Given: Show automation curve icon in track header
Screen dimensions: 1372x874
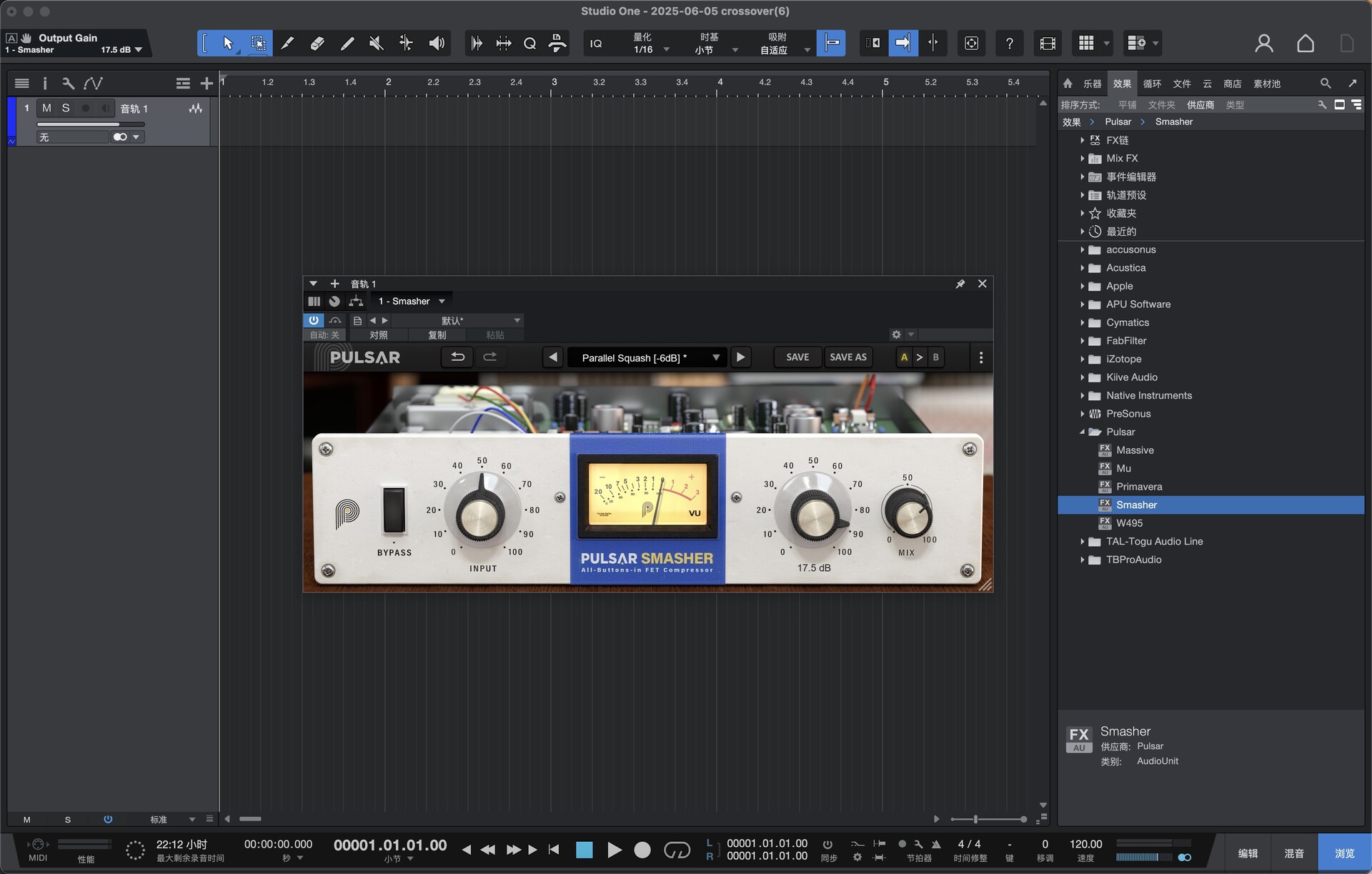Looking at the screenshot, I should click(x=93, y=84).
